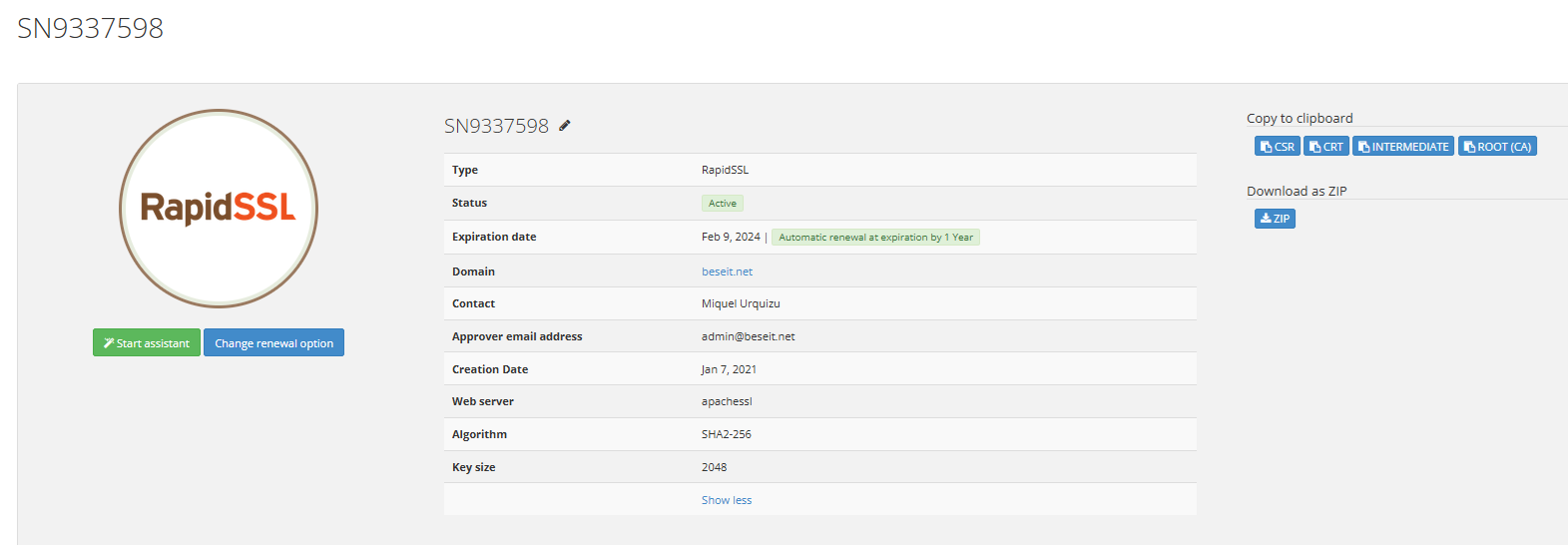Click the pencil edit icon beside SN9337598

click(x=565, y=126)
